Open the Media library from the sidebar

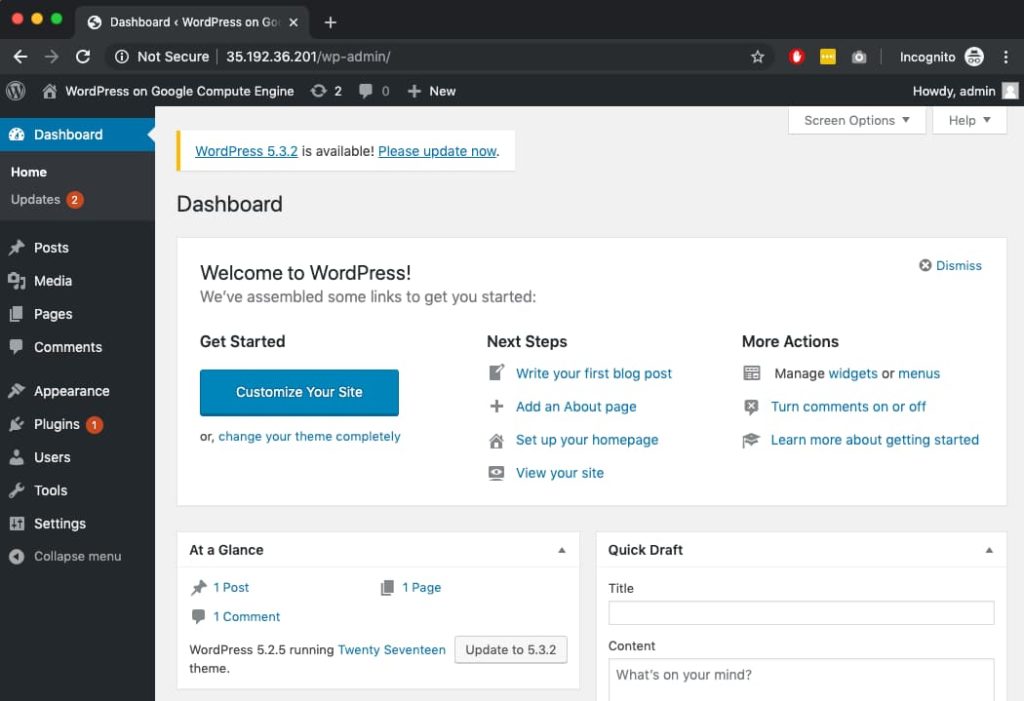coord(52,281)
